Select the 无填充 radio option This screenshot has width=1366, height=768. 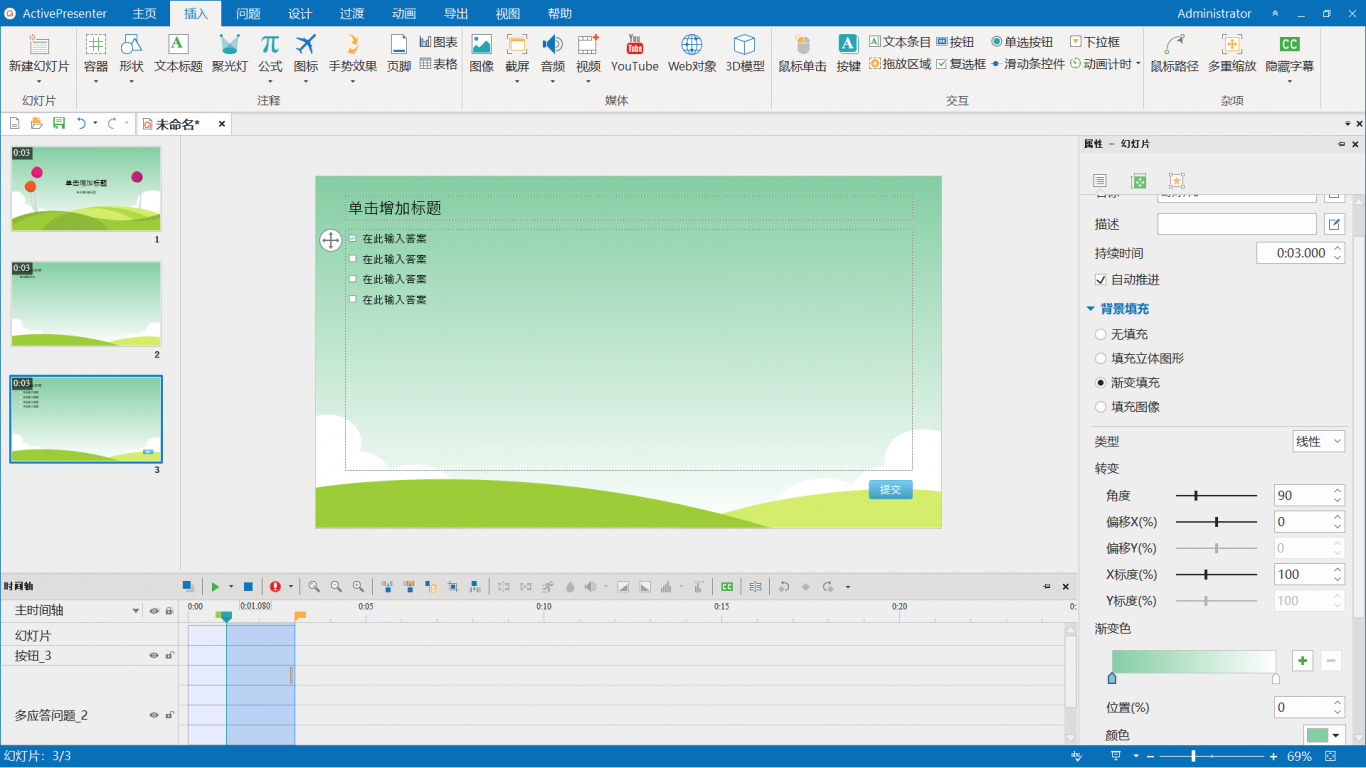pyautogui.click(x=1101, y=335)
